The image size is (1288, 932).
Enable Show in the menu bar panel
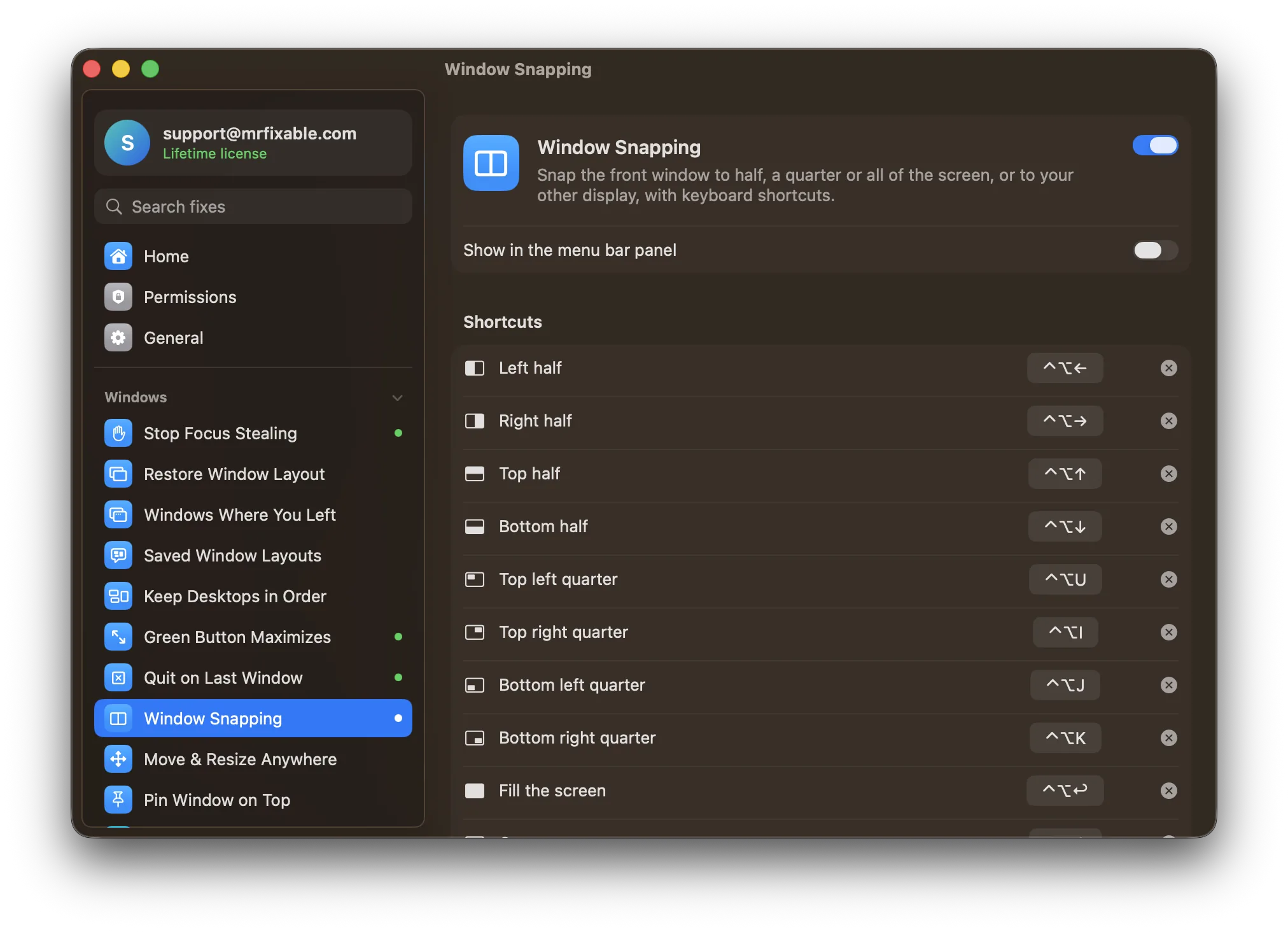pyautogui.click(x=1155, y=250)
